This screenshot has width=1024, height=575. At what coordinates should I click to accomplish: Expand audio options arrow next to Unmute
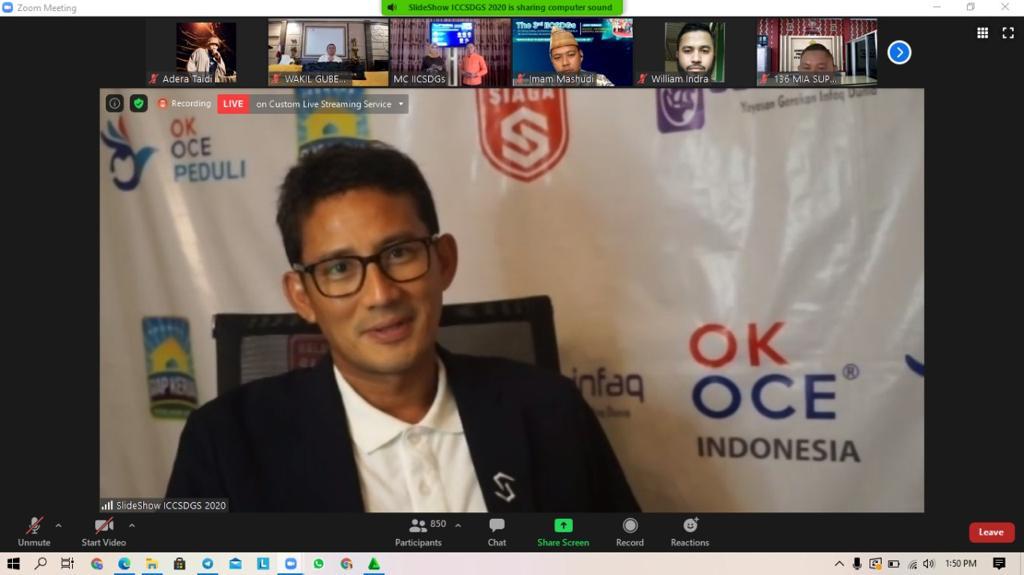58,525
